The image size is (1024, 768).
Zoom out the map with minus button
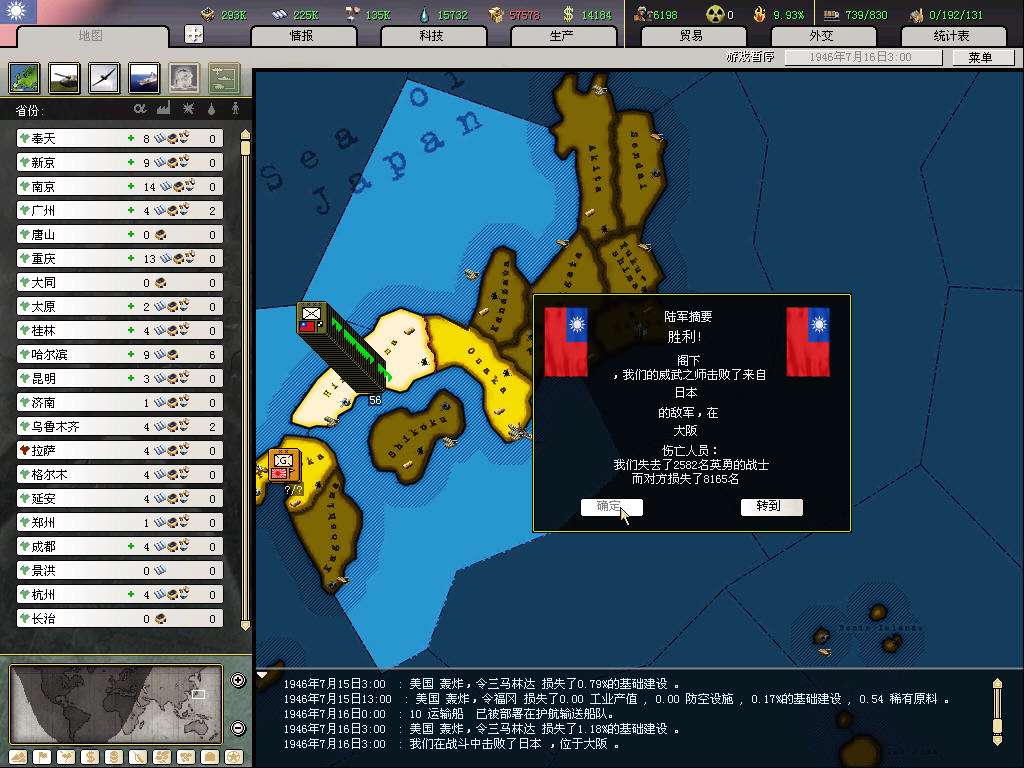238,728
